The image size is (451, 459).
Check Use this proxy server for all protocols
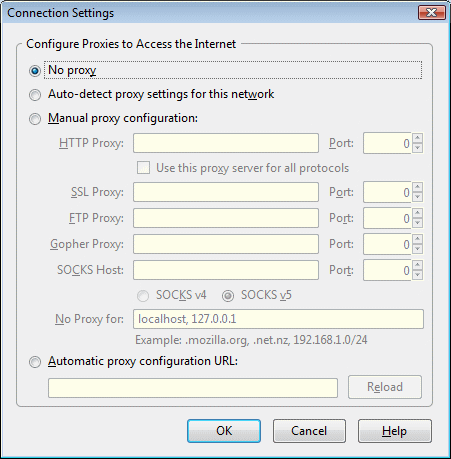point(143,168)
